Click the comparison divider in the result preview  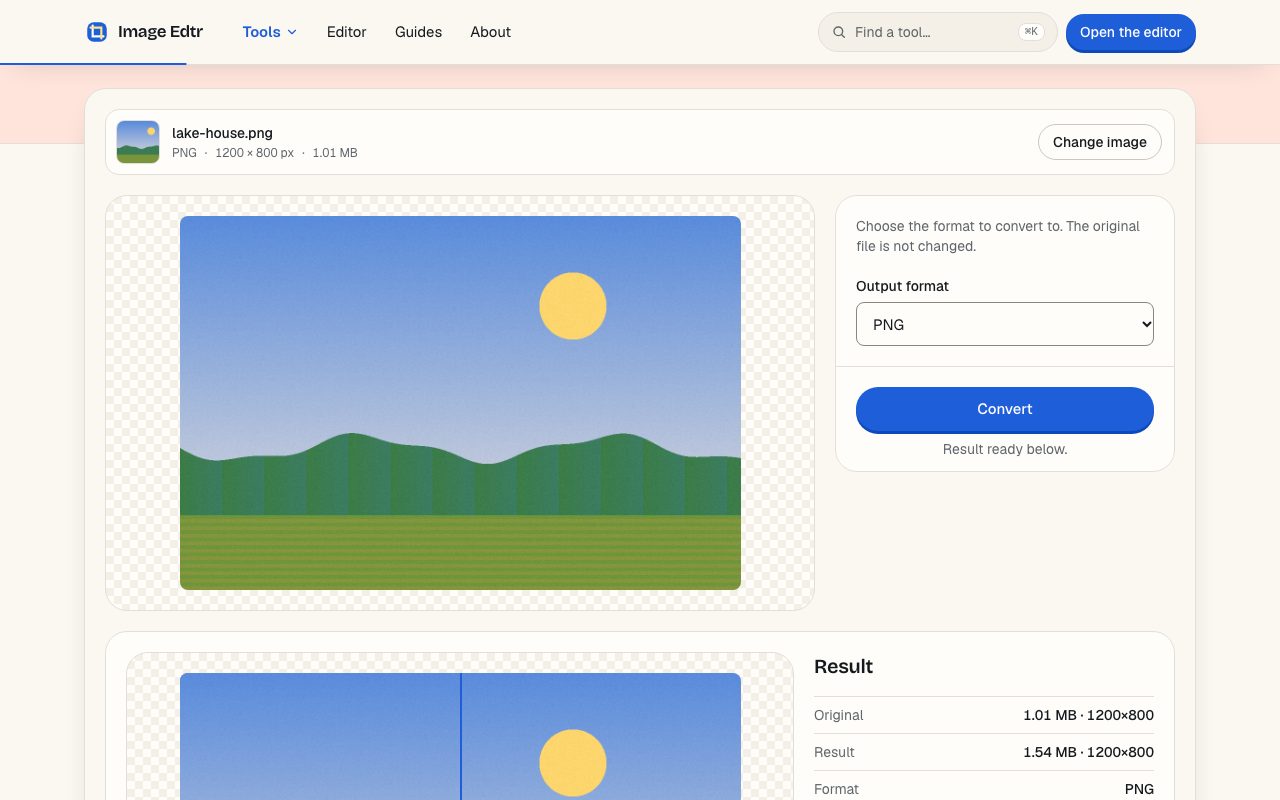point(461,736)
